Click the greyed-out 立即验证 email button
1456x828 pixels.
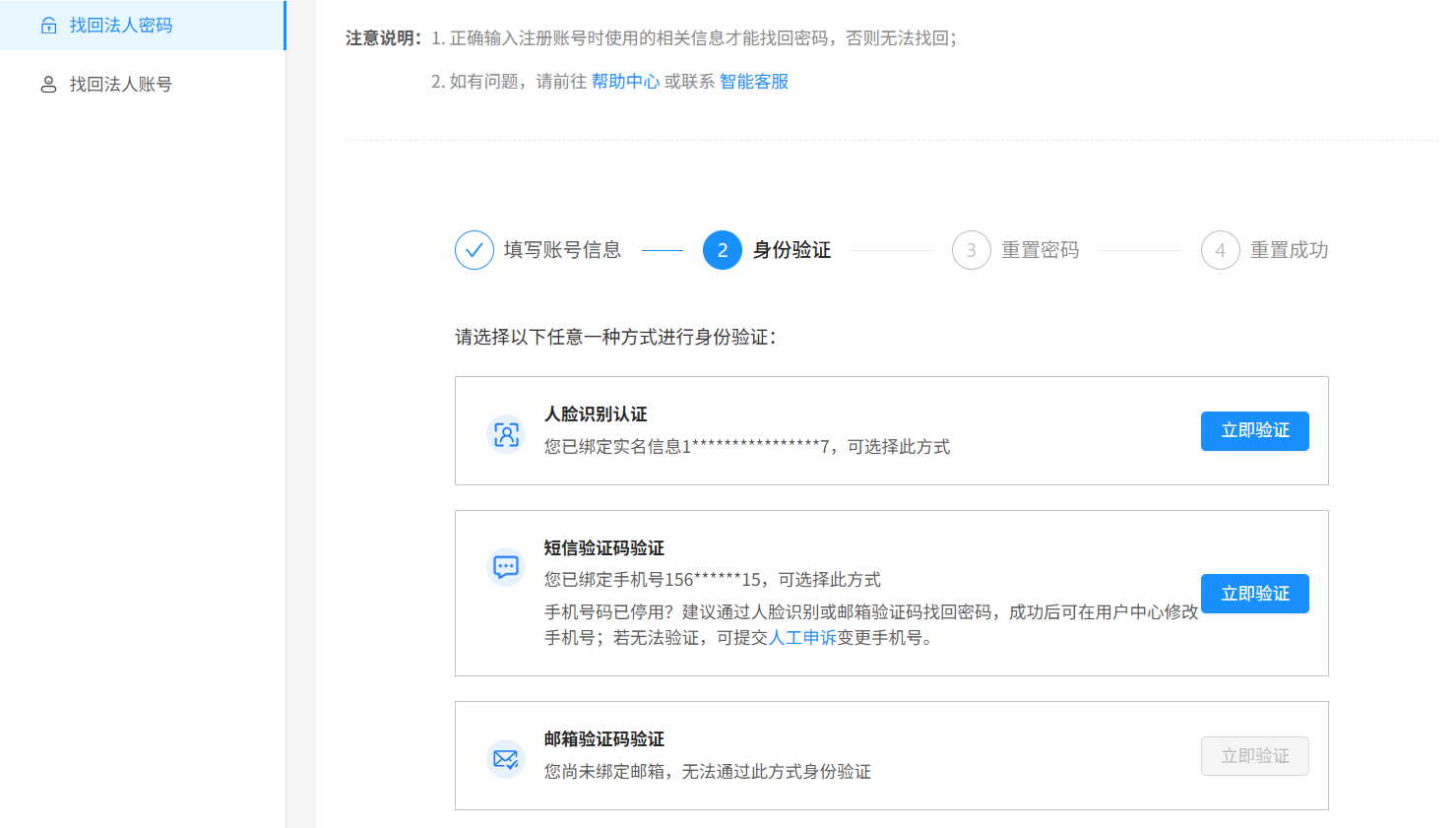(x=1254, y=756)
